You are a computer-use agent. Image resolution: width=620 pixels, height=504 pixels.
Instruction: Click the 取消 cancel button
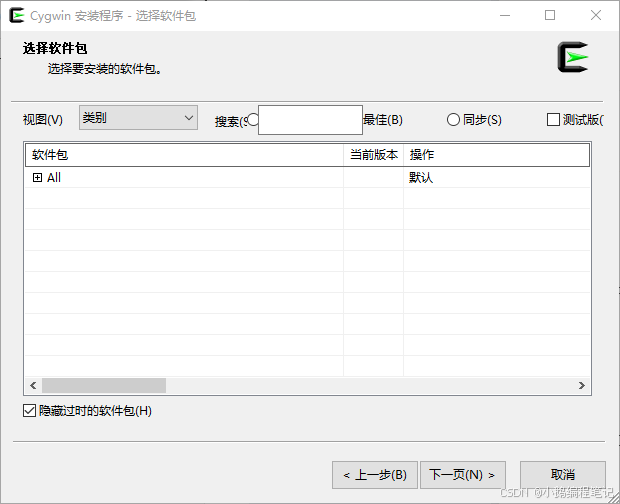563,475
